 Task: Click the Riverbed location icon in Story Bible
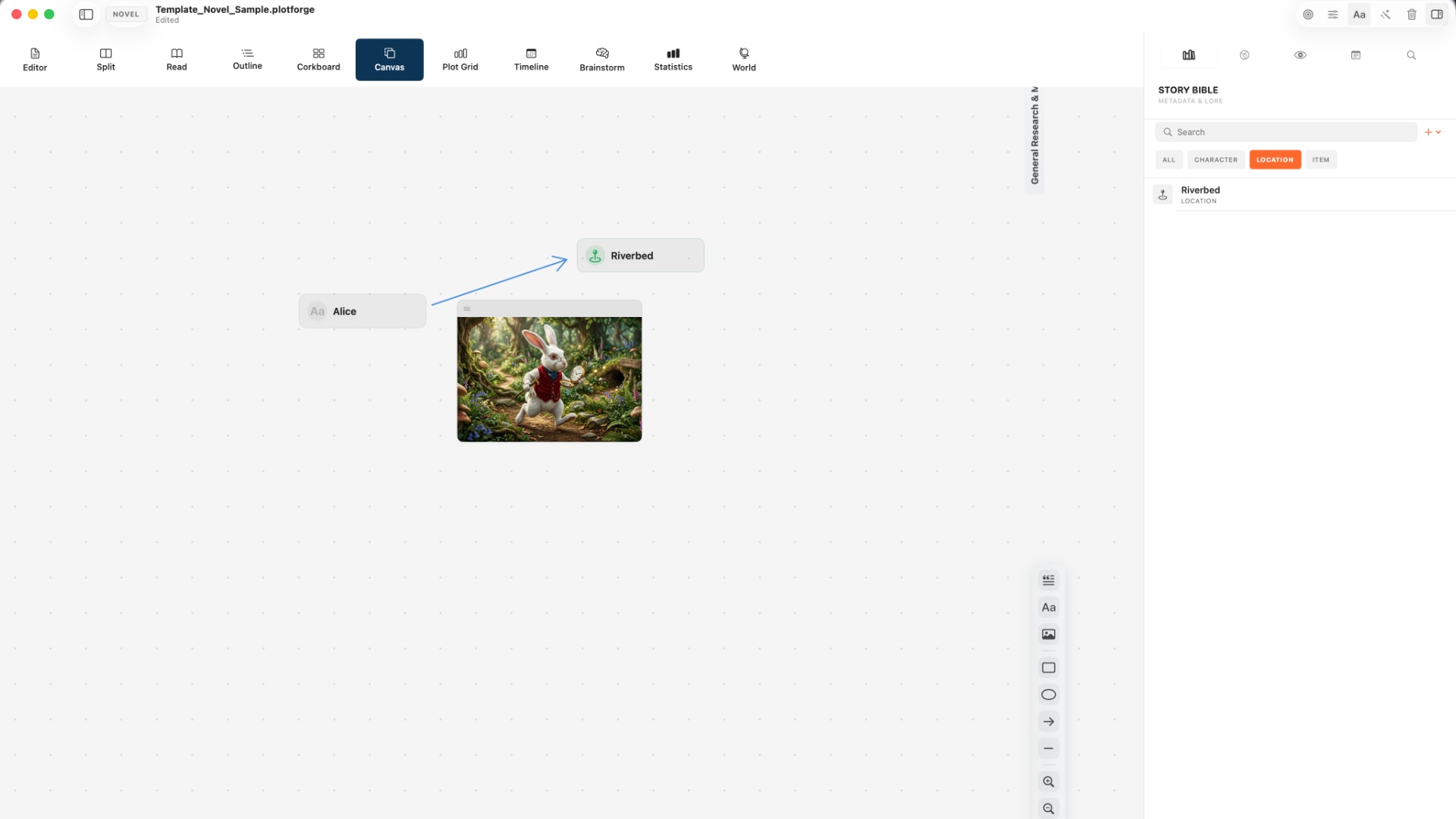click(1163, 195)
